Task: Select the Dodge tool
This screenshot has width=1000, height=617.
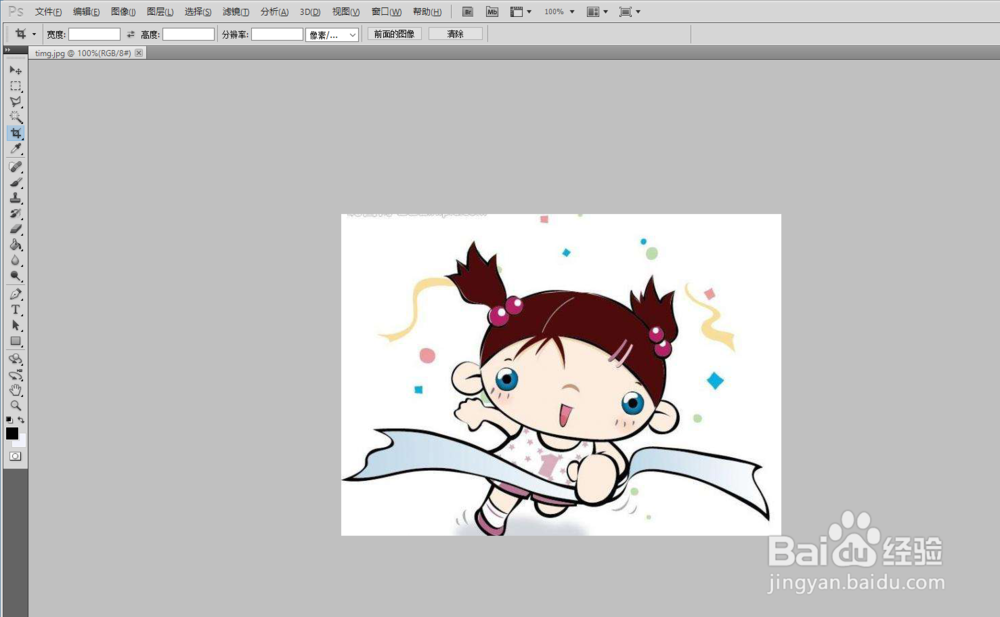Action: (x=15, y=276)
